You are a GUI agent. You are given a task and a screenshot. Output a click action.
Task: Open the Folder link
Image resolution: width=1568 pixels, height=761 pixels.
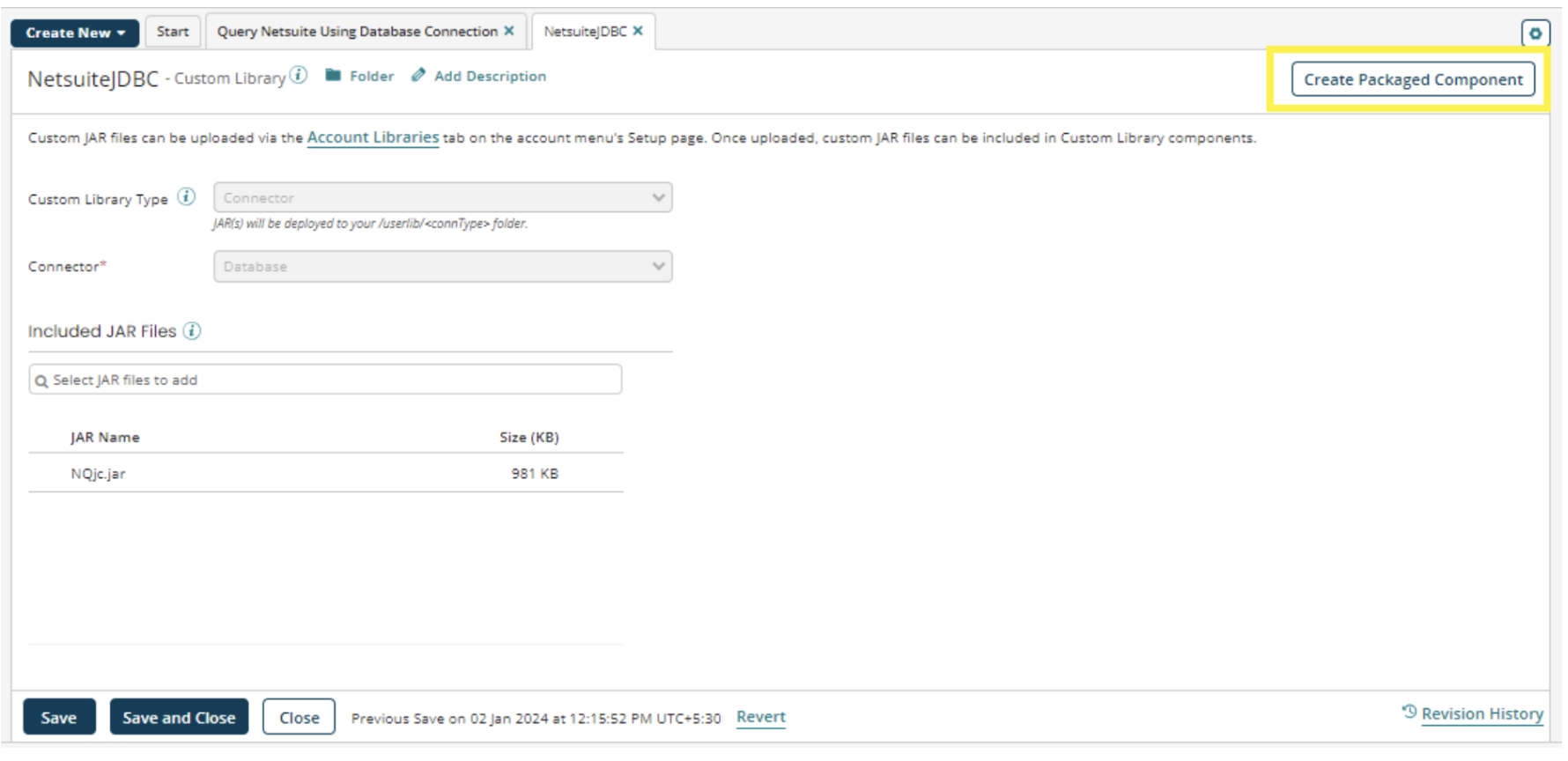coord(372,77)
